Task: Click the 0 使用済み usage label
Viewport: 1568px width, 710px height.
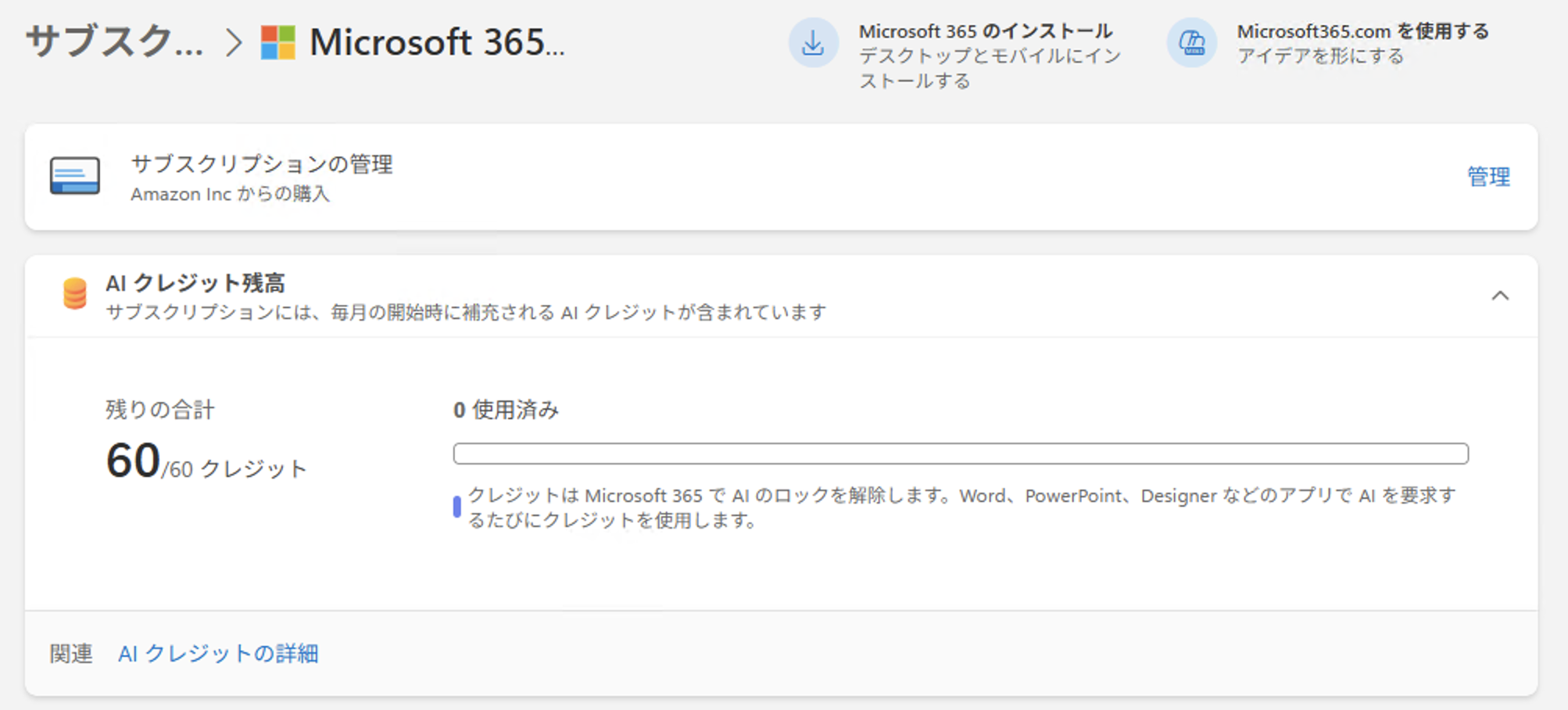Action: 506,410
